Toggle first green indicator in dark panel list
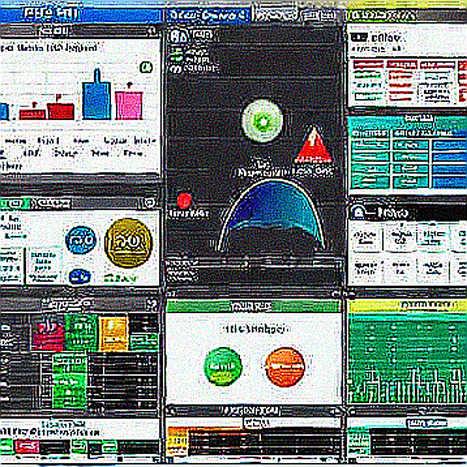The width and height of the screenshot is (467, 467). [x=176, y=51]
